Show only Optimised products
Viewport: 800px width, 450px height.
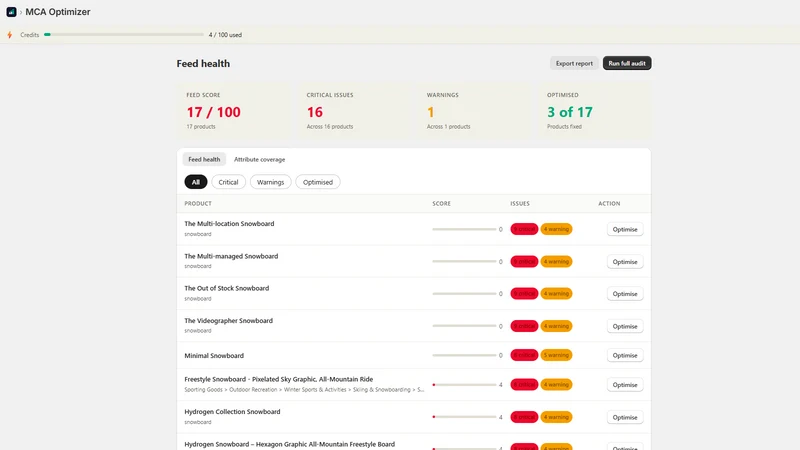tap(317, 182)
